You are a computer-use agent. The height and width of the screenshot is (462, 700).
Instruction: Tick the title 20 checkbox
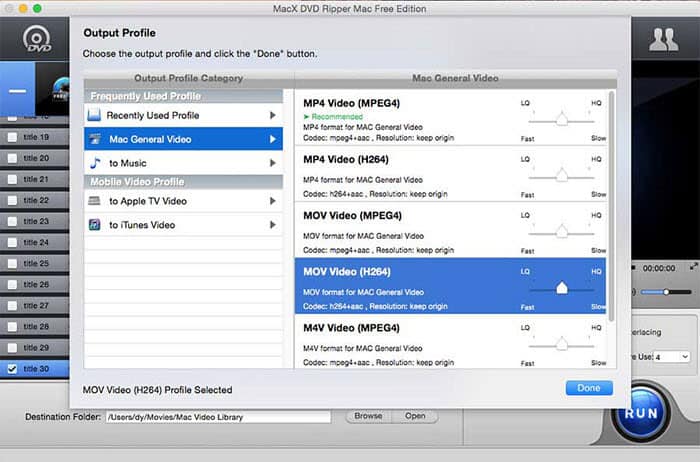pos(12,158)
